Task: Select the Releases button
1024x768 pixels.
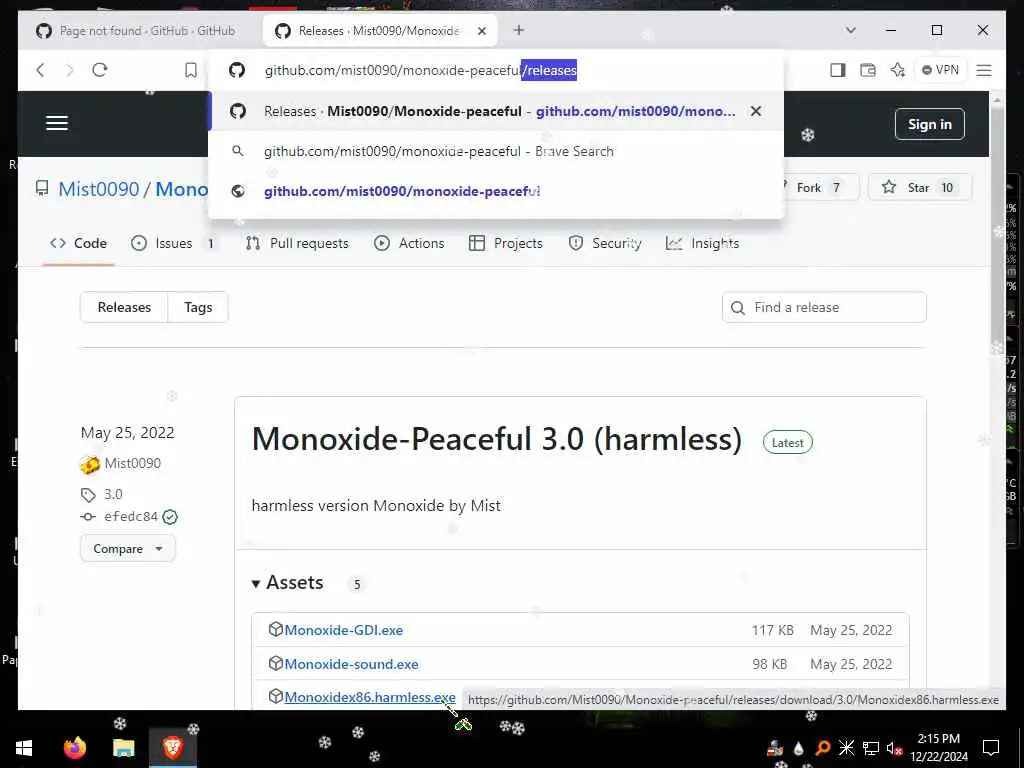Action: point(124,307)
